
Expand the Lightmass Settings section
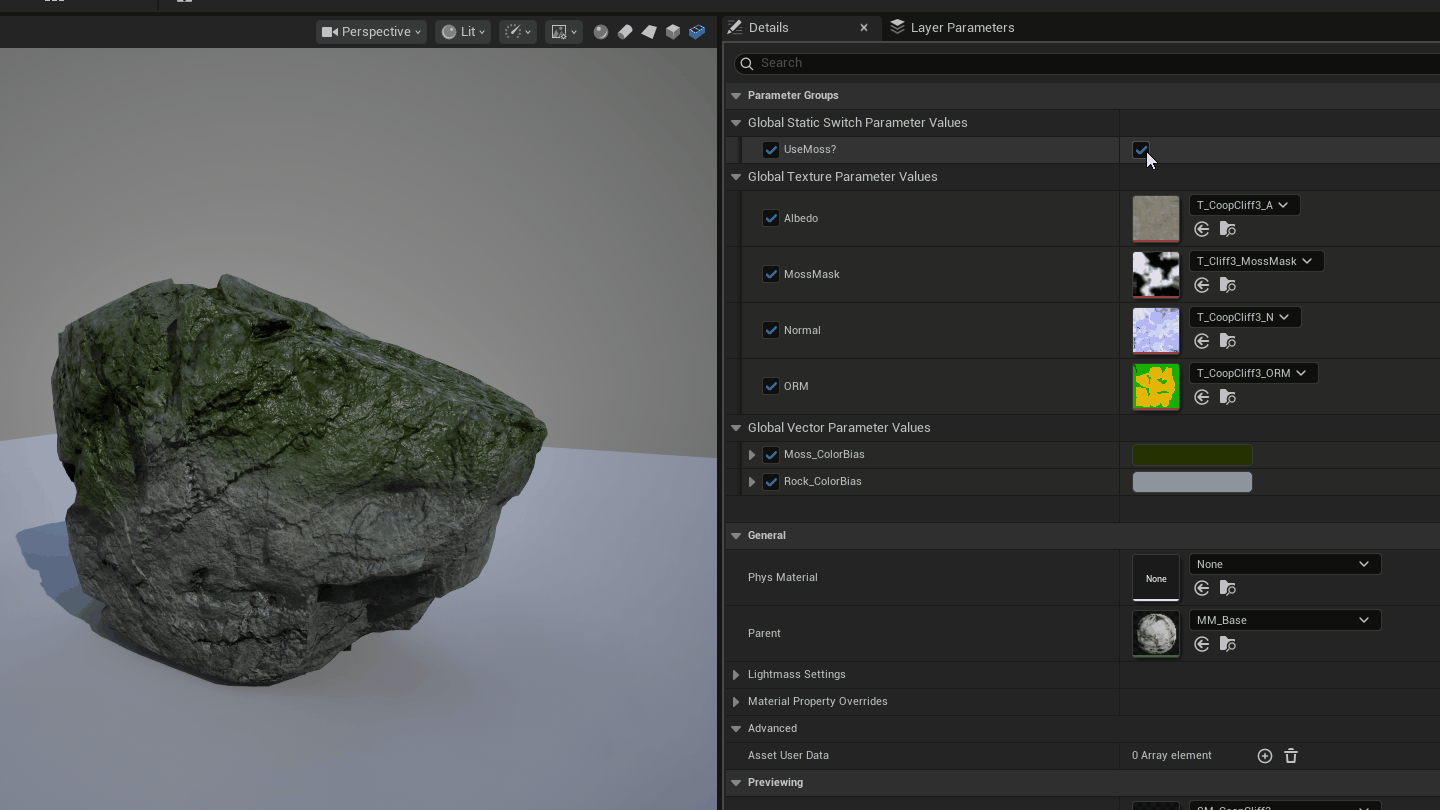737,674
